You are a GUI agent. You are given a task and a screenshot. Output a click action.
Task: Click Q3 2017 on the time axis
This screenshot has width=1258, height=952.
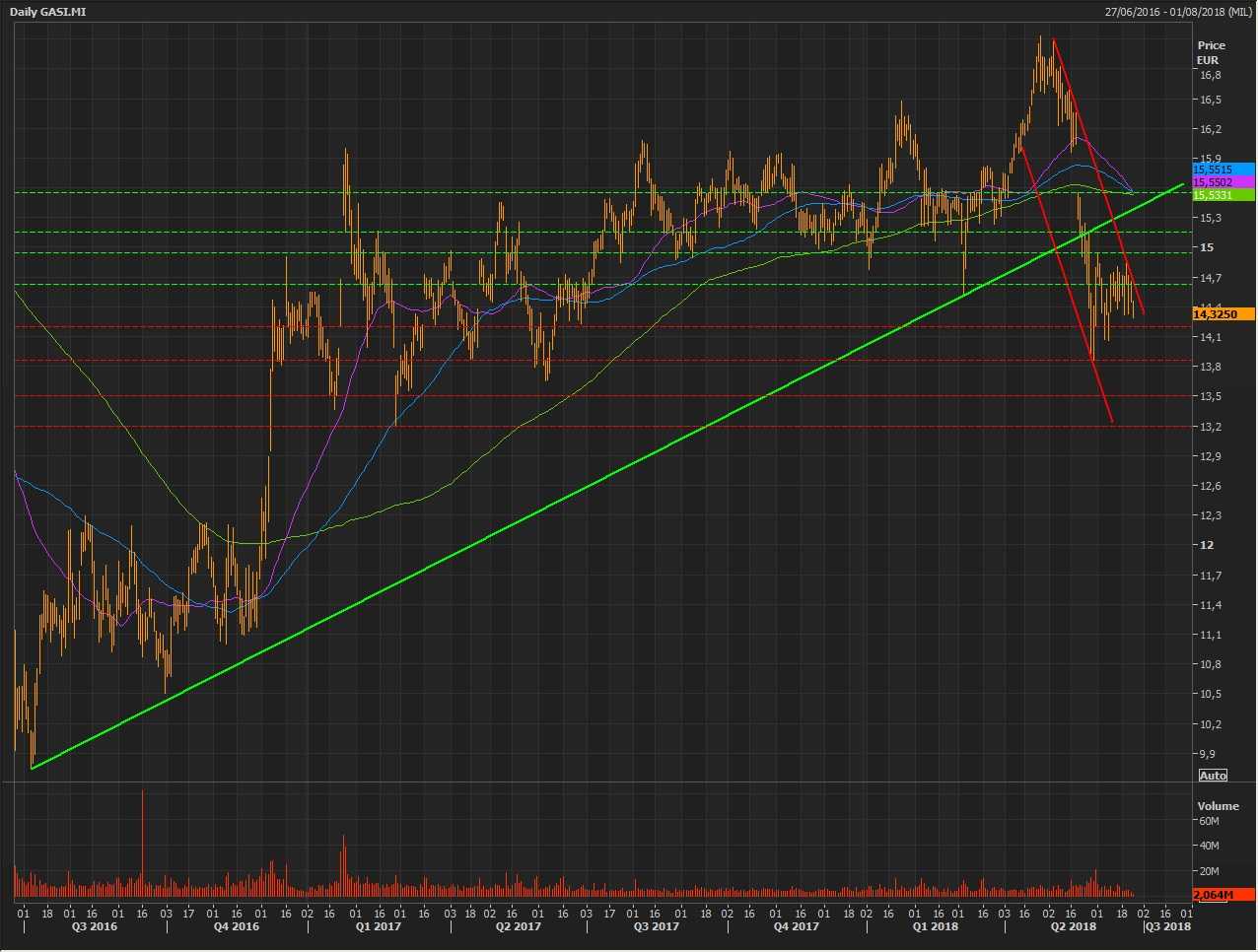point(657,926)
